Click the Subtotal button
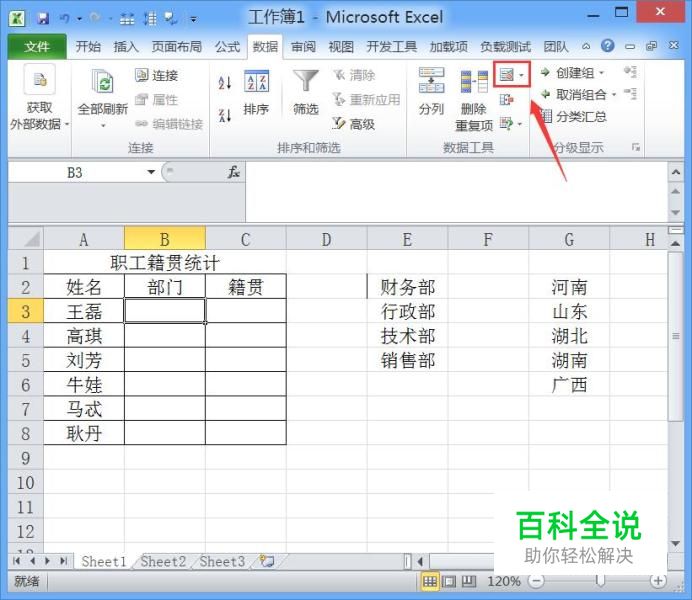Screen dimensions: 692x600 [x=575, y=117]
